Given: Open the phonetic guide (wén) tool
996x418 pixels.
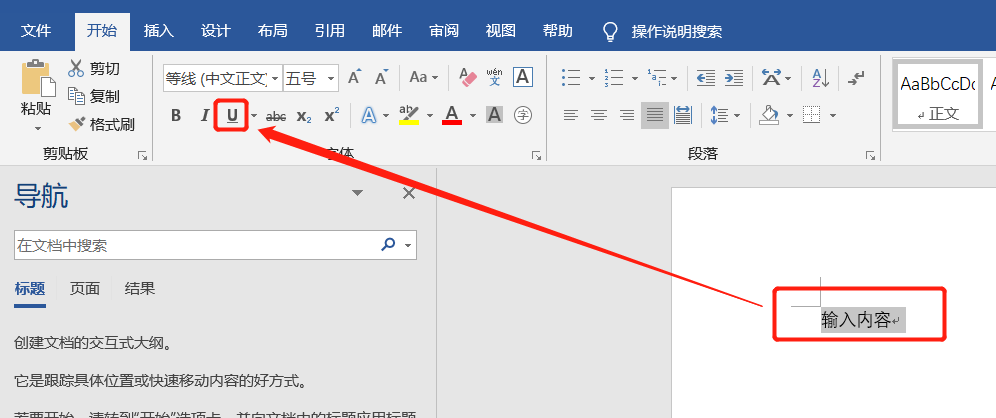Looking at the screenshot, I should [x=494, y=78].
